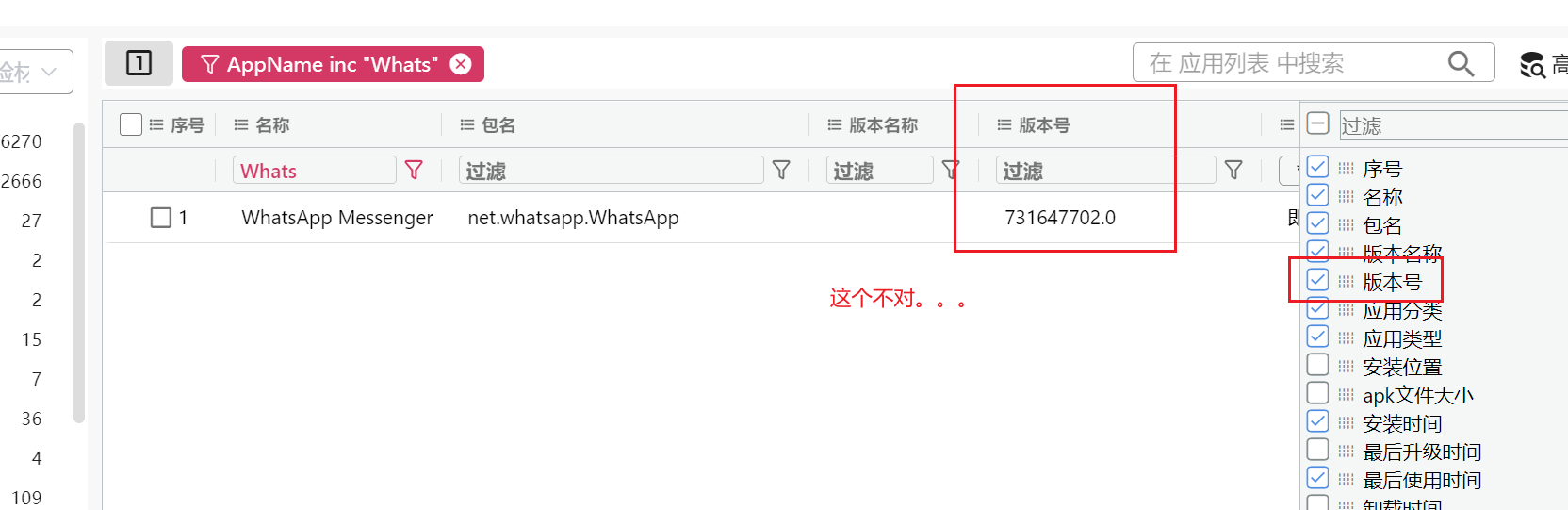Click the filter funnel for 版本号 column
This screenshot has width=1568, height=510.
pyautogui.click(x=1233, y=170)
